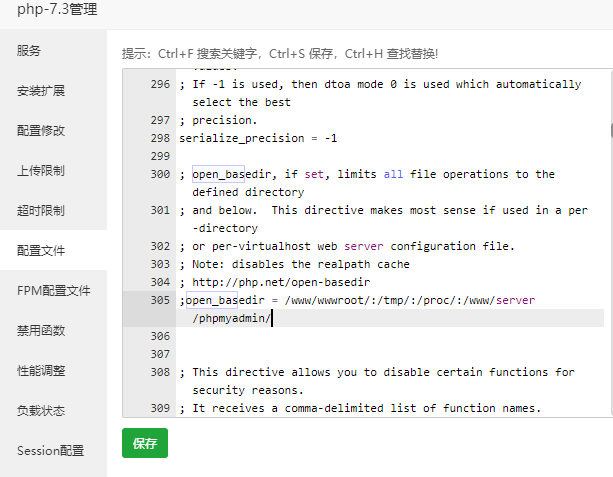
Task: Open the 性能调整 tab
Action: tap(53, 370)
